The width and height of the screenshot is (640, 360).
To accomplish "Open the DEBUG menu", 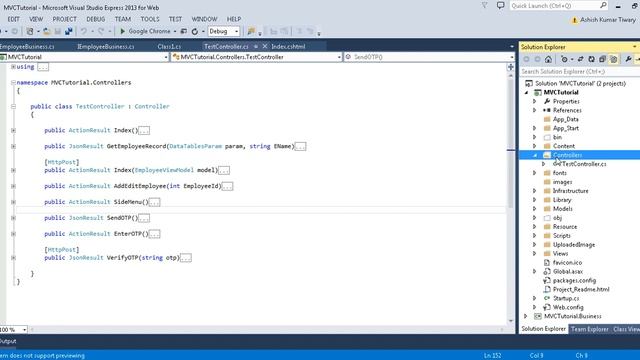I will pyautogui.click(x=96, y=19).
